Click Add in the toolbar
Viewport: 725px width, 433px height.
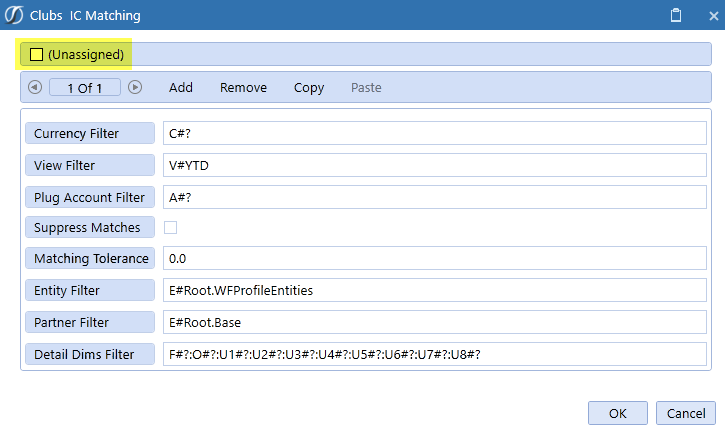[181, 88]
